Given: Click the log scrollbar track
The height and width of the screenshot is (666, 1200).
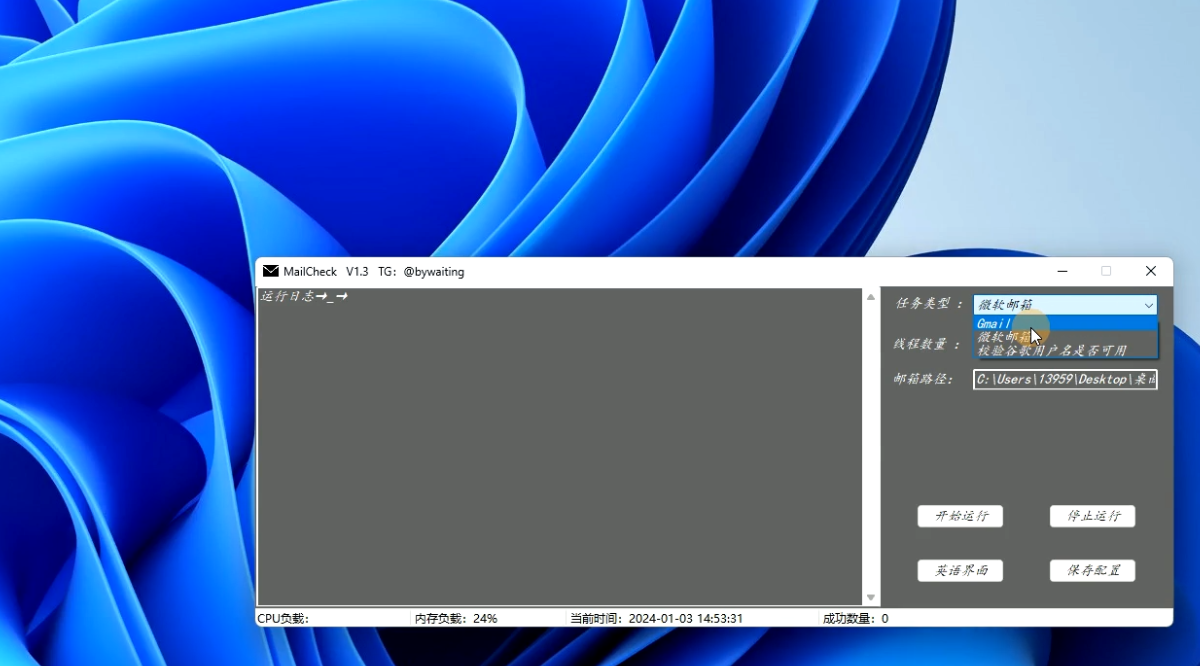Looking at the screenshot, I should click(x=870, y=450).
